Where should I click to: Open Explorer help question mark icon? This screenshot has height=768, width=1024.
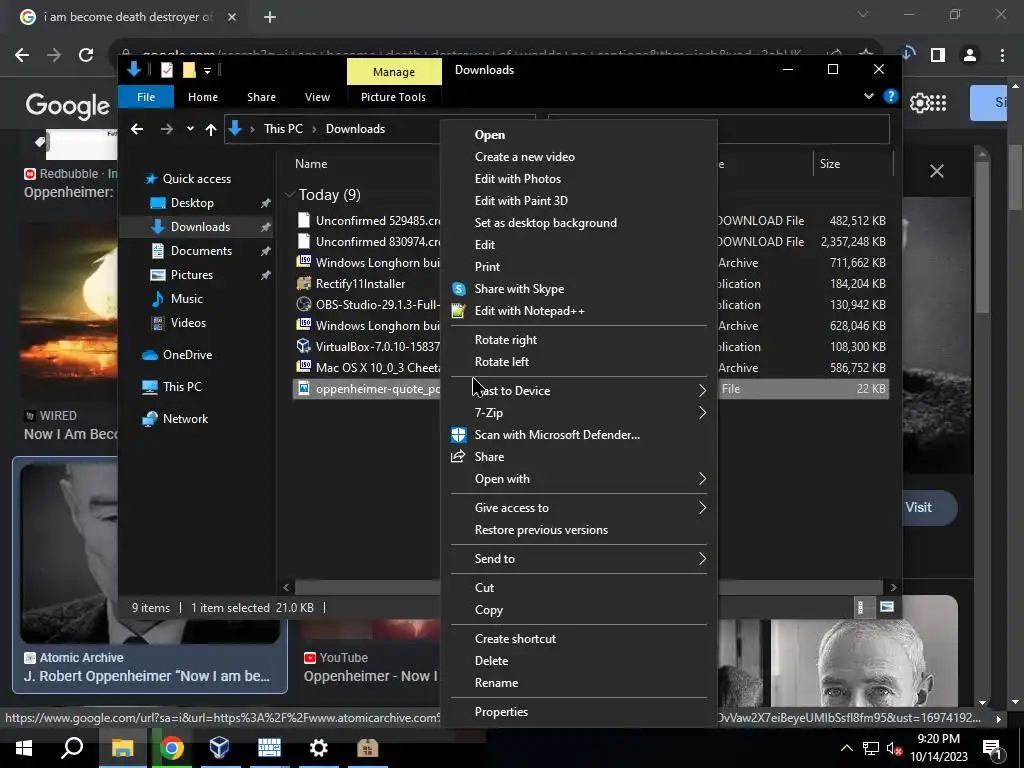click(891, 97)
